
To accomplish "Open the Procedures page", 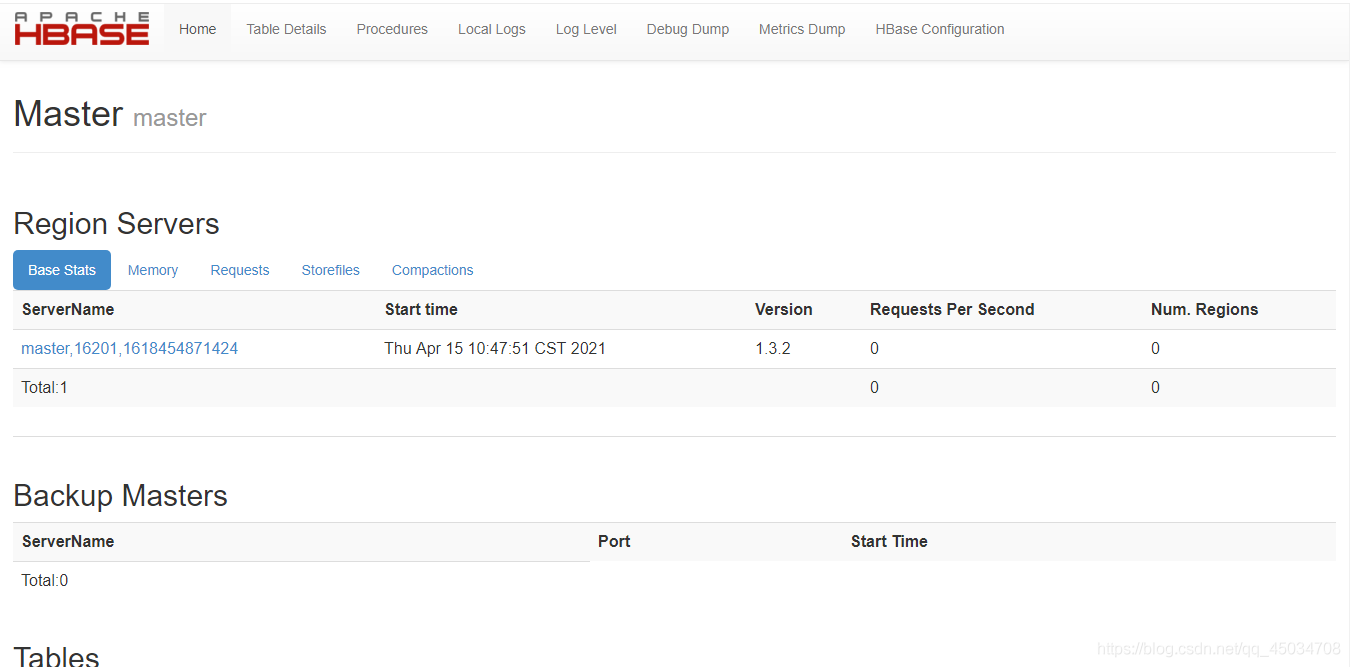I will [x=392, y=29].
